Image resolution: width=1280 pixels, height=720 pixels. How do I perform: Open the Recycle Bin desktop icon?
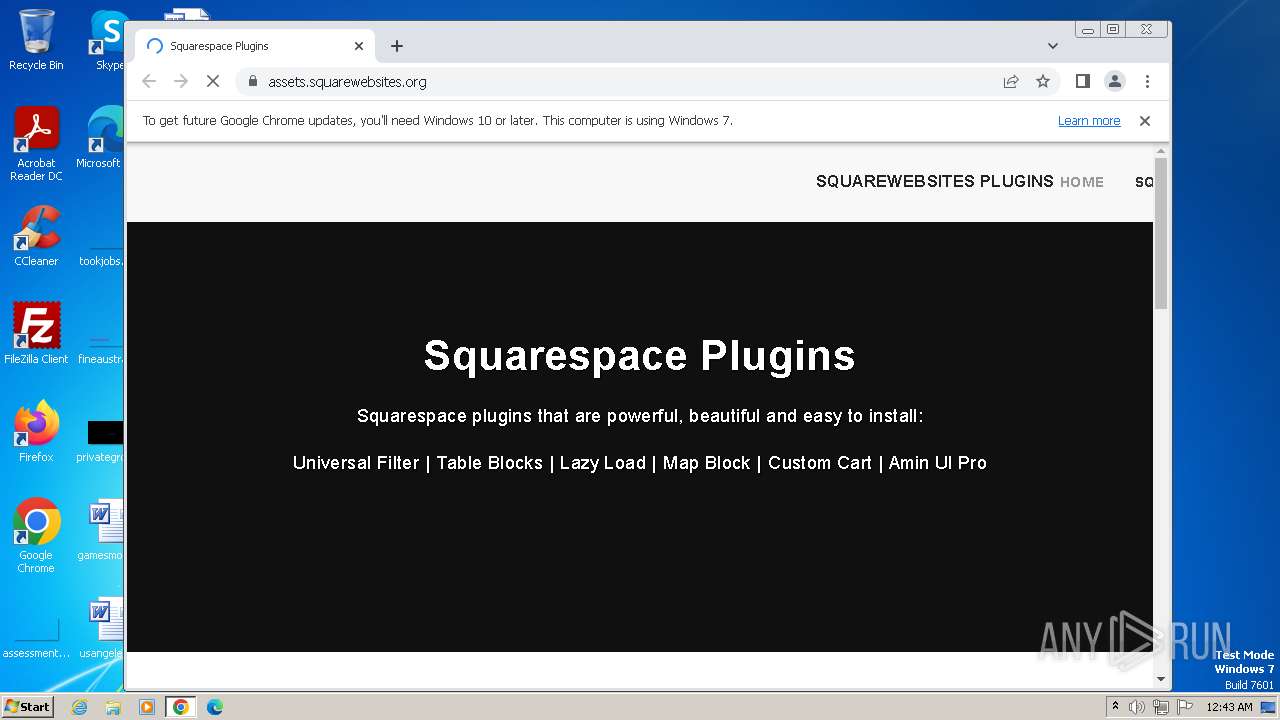pyautogui.click(x=36, y=40)
